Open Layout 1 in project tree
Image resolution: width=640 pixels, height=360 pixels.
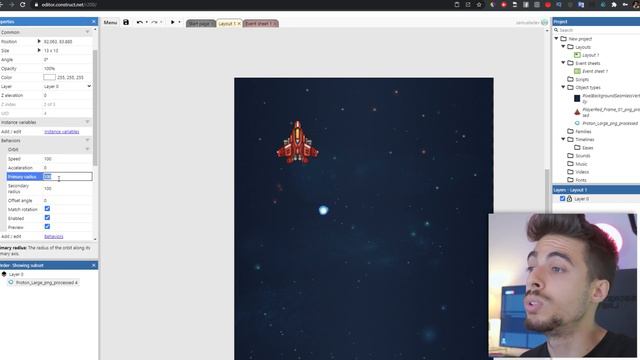click(x=590, y=55)
